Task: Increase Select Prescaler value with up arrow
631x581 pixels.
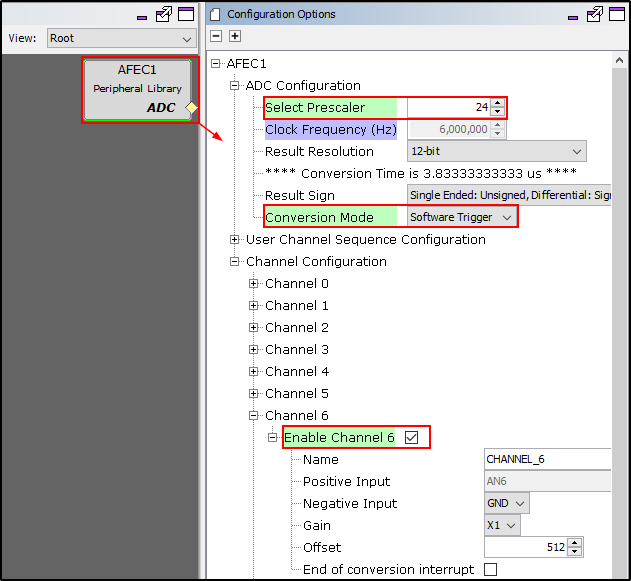Action: (498, 103)
